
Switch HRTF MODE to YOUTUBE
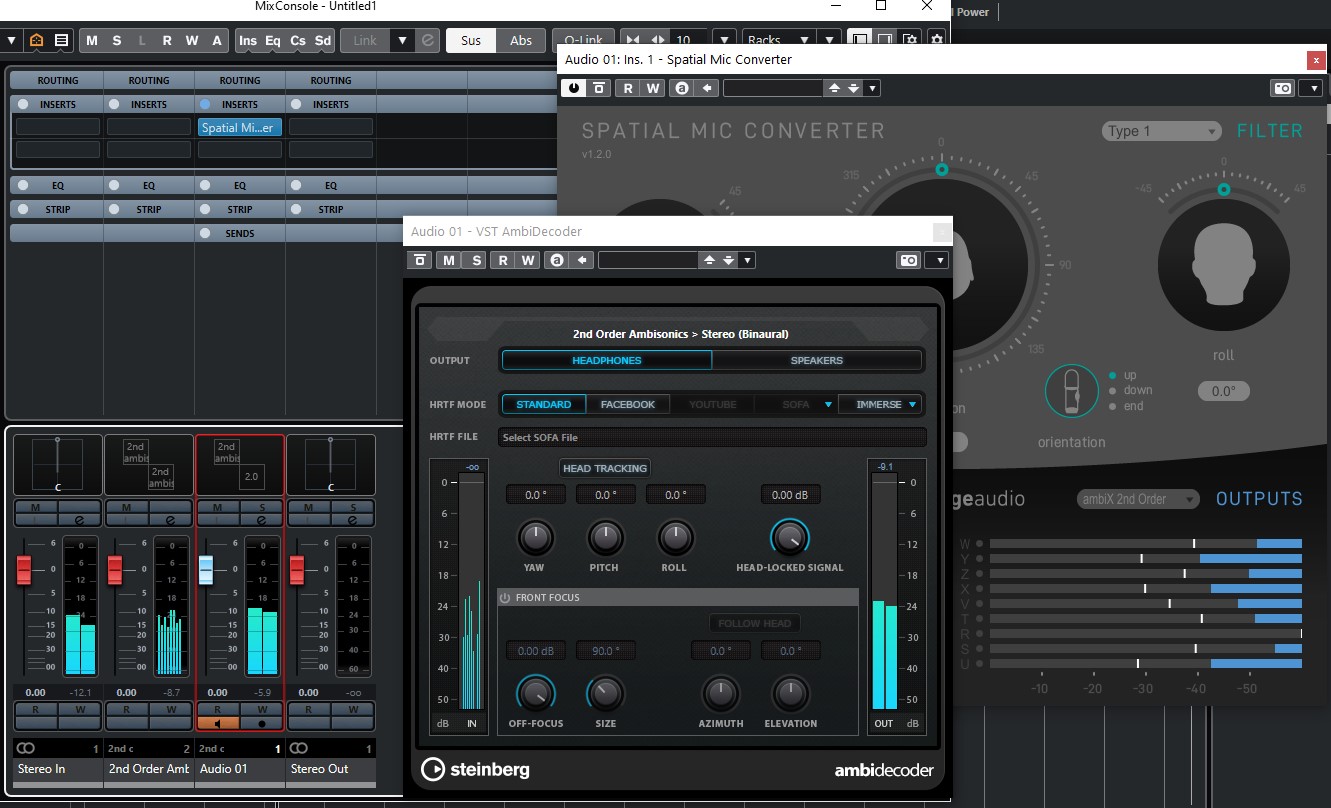(712, 404)
